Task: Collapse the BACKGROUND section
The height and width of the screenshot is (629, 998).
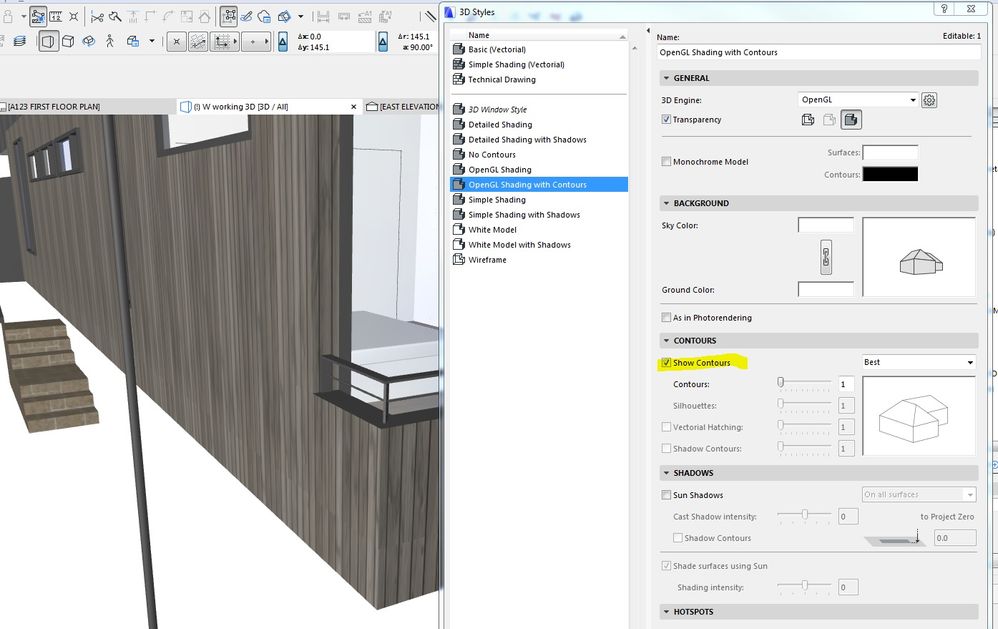Action: coord(666,203)
